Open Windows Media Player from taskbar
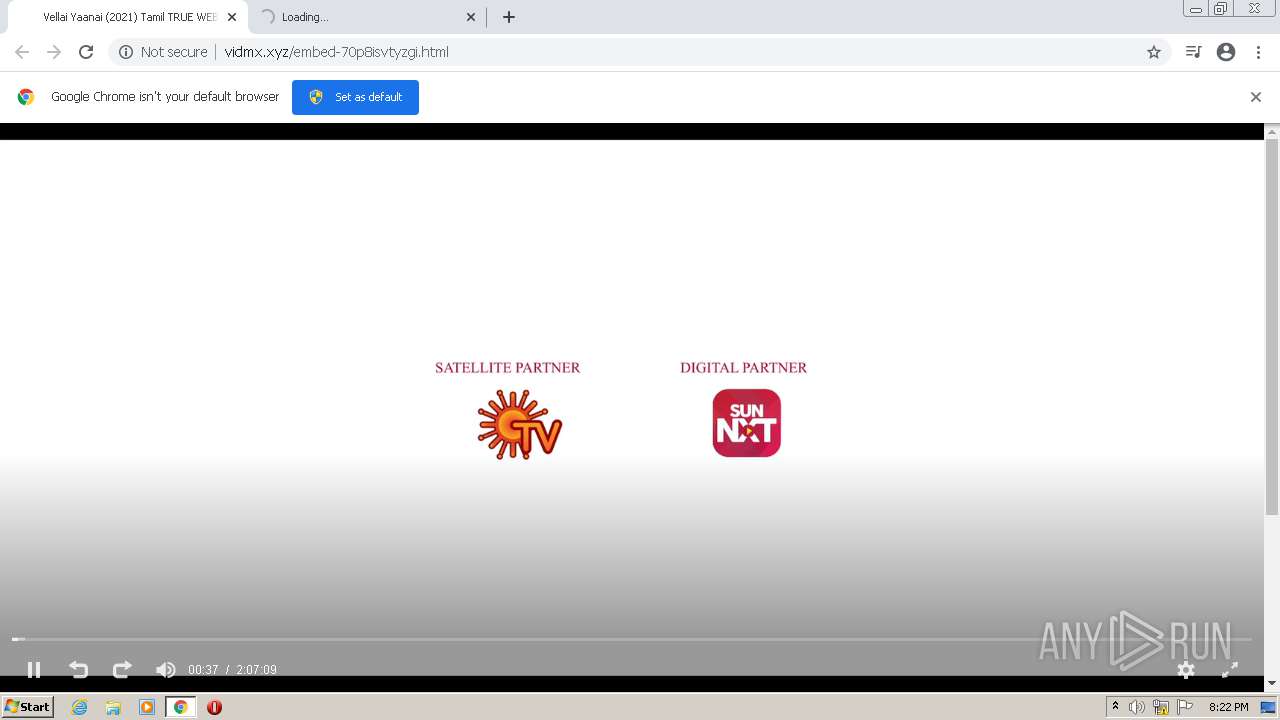The width and height of the screenshot is (1280, 720). pos(147,707)
